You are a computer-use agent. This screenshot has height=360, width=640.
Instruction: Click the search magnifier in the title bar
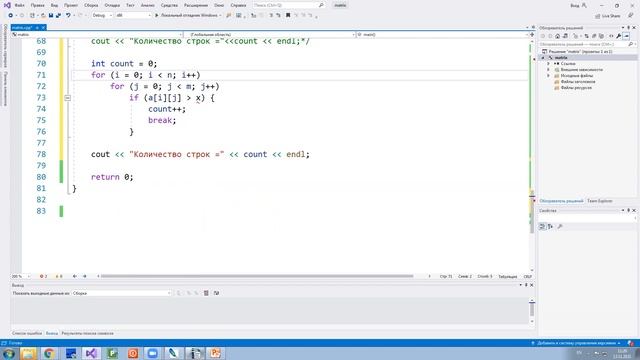[321, 5]
